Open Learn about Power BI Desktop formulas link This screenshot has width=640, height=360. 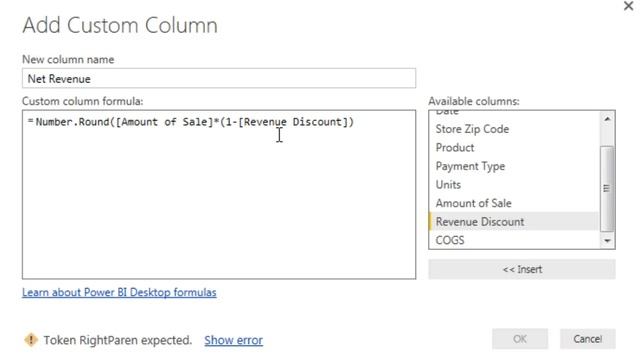[119, 292]
